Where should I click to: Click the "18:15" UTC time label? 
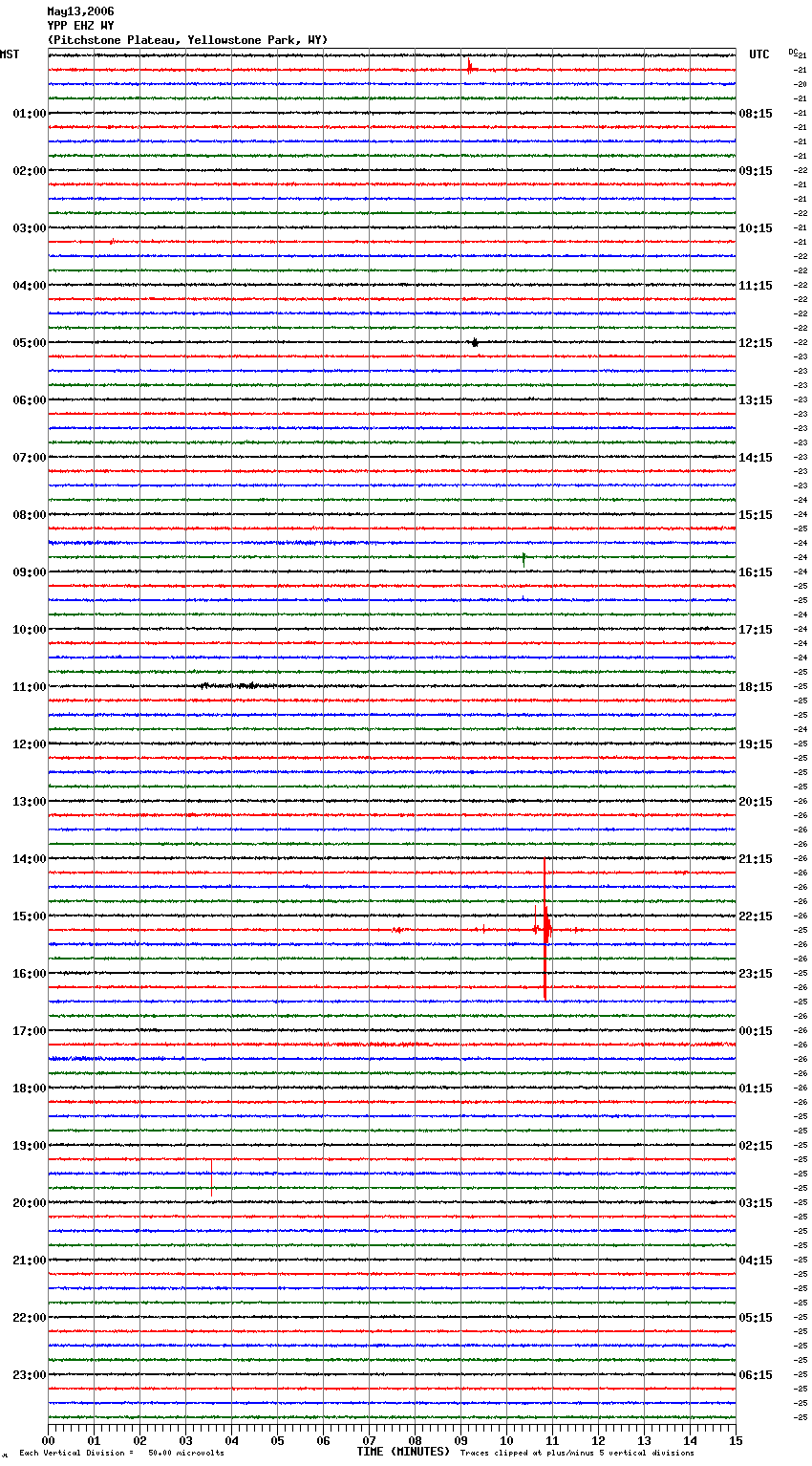point(756,687)
